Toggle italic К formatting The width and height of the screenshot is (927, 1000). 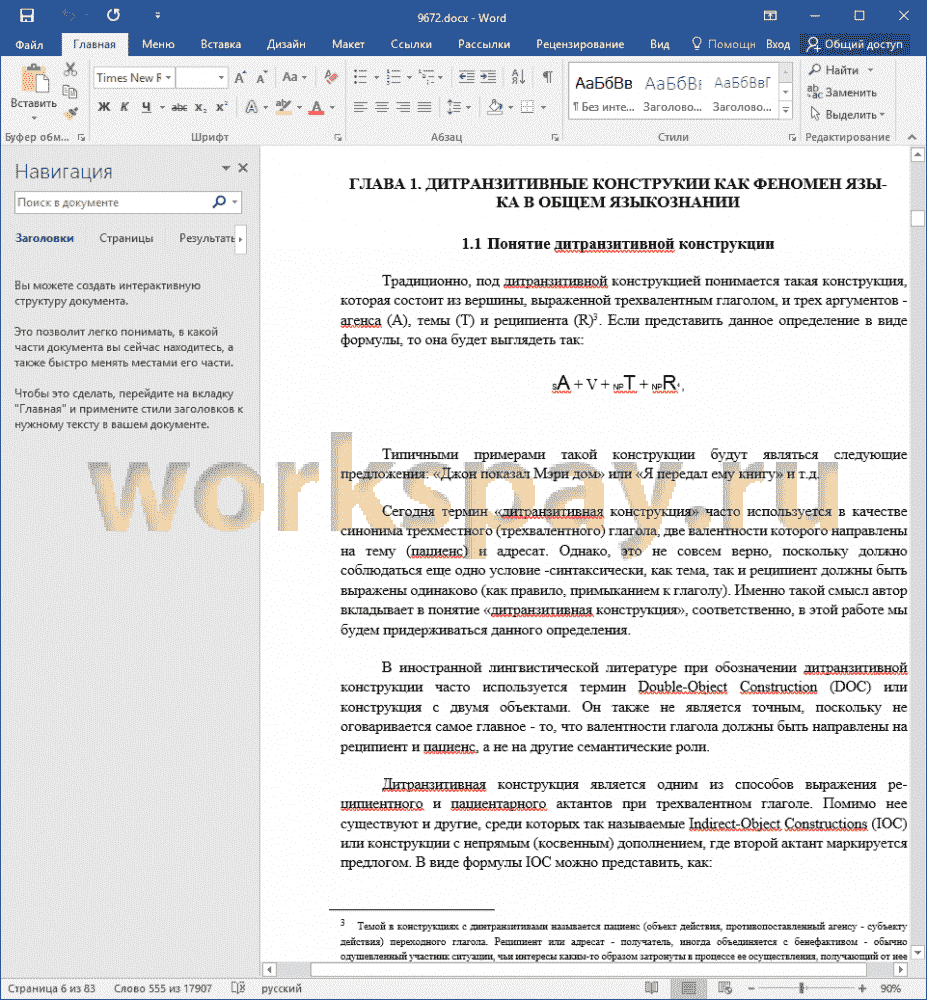pos(124,107)
